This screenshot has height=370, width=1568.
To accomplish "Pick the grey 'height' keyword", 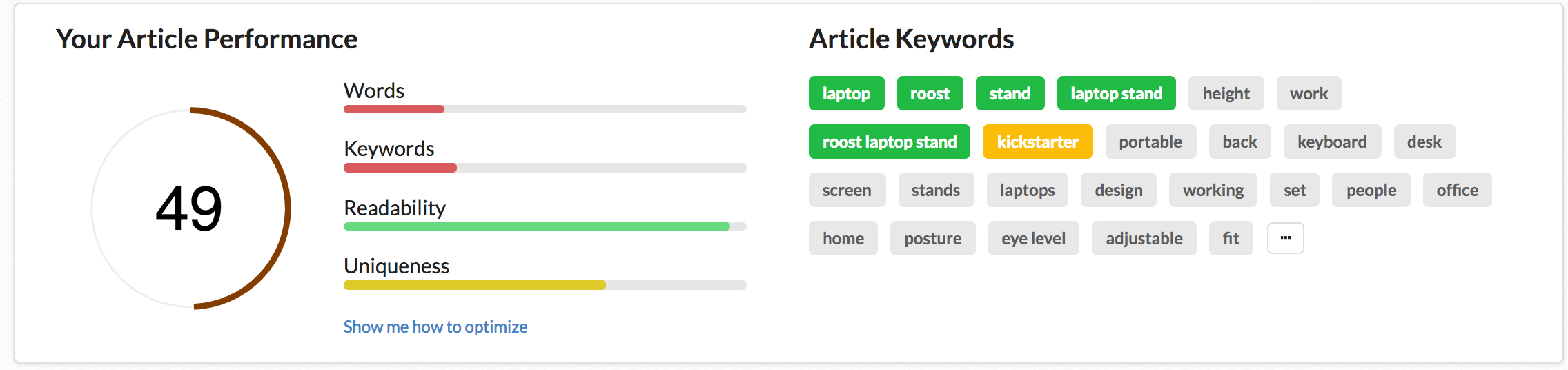I will pyautogui.click(x=1226, y=93).
